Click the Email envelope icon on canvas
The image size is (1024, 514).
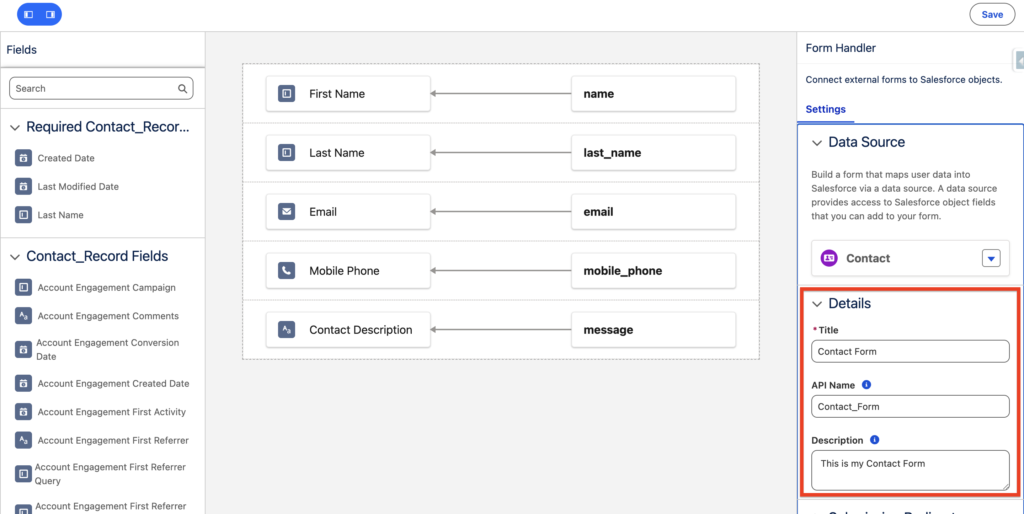pyautogui.click(x=286, y=212)
